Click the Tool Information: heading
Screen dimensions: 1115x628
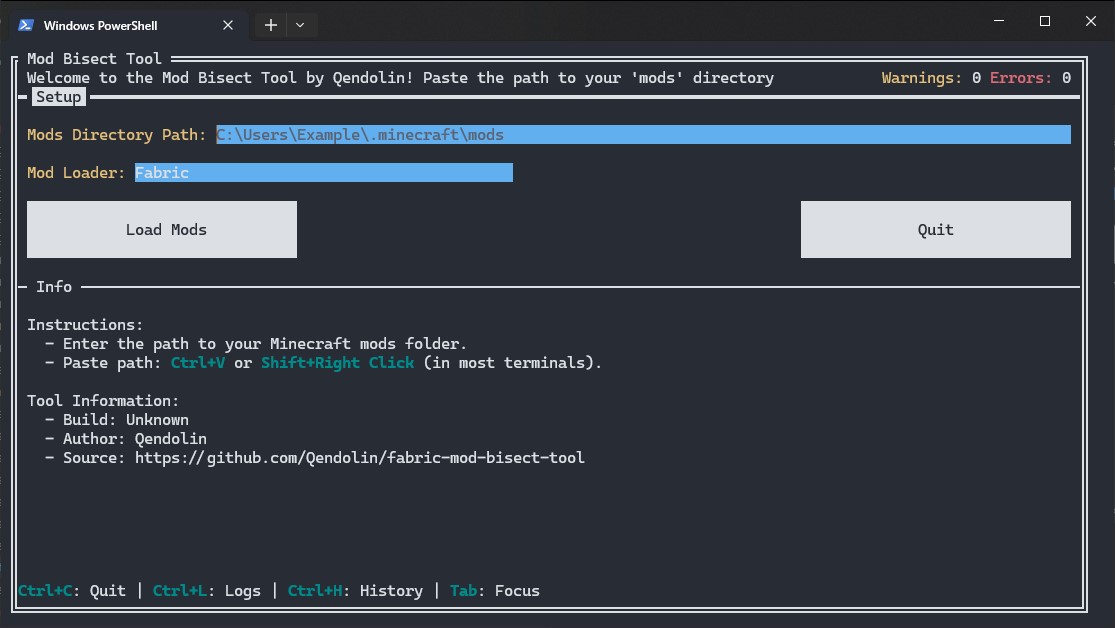coord(103,400)
